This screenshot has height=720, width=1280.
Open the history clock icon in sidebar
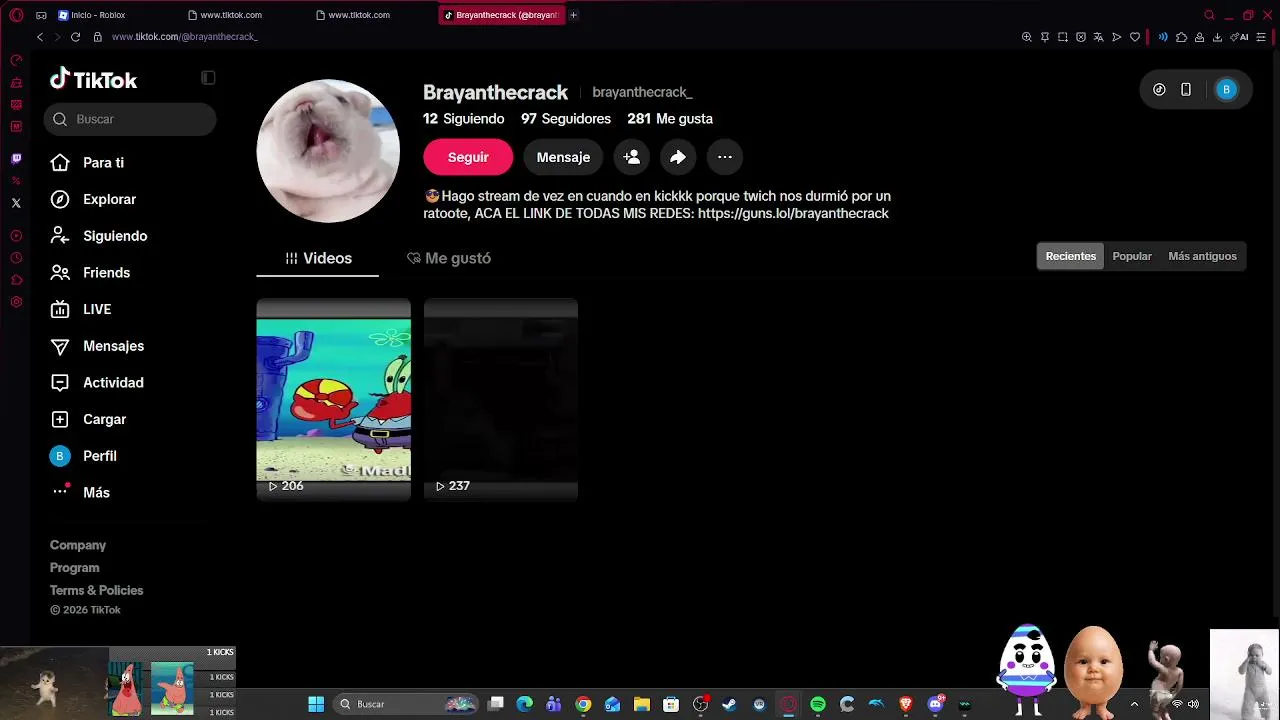pyautogui.click(x=16, y=258)
